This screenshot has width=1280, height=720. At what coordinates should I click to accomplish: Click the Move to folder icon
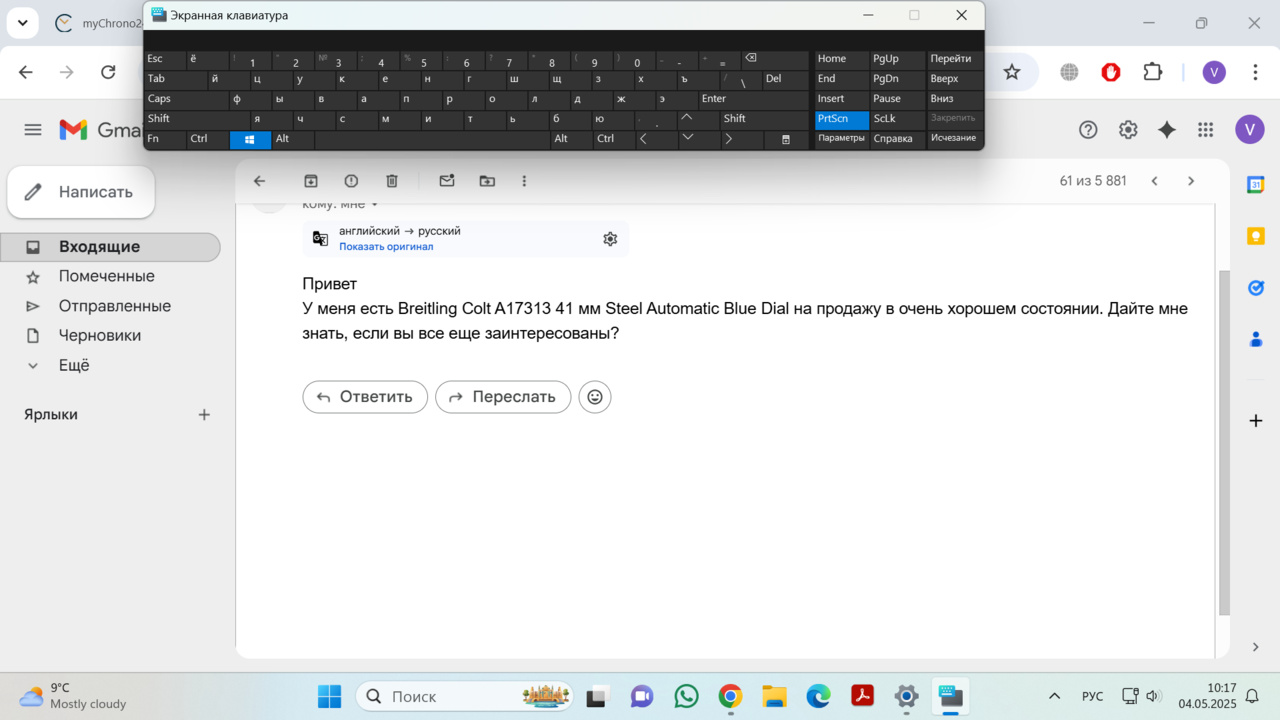[487, 181]
